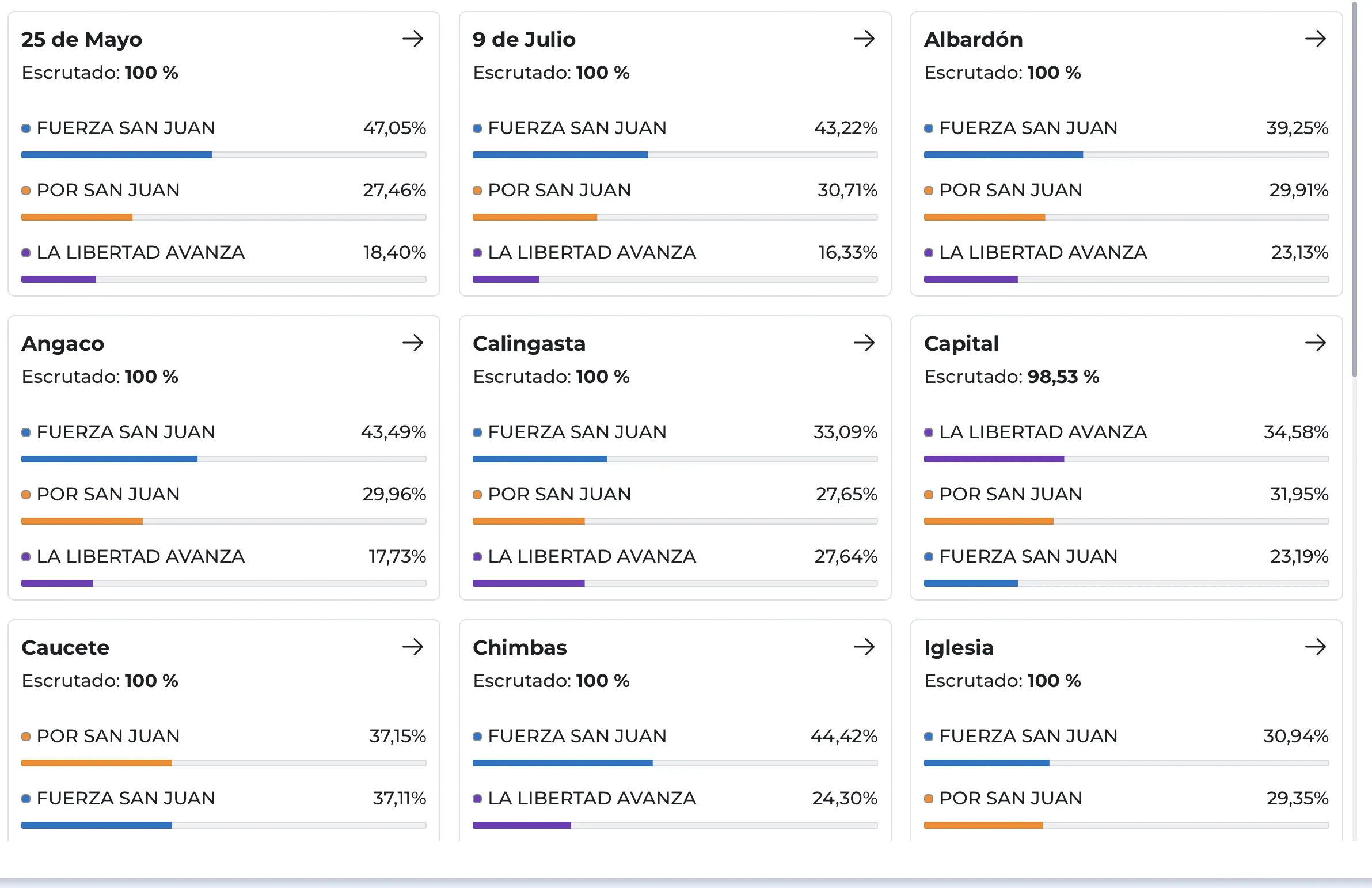Open Albardón results via arrow icon
The width and height of the screenshot is (1372, 888).
pyautogui.click(x=1315, y=39)
